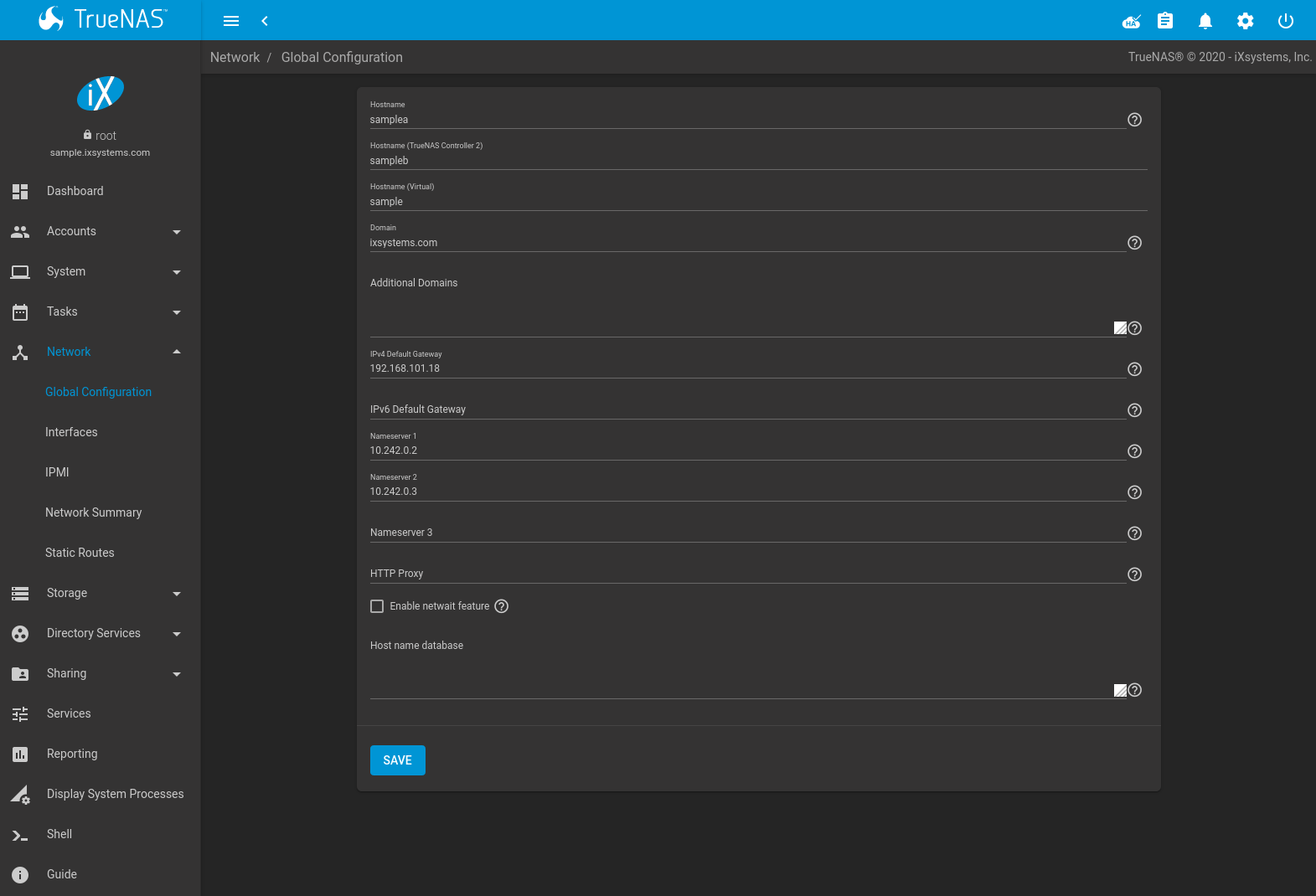
Task: Open the alerts bell icon
Action: pos(1205,21)
